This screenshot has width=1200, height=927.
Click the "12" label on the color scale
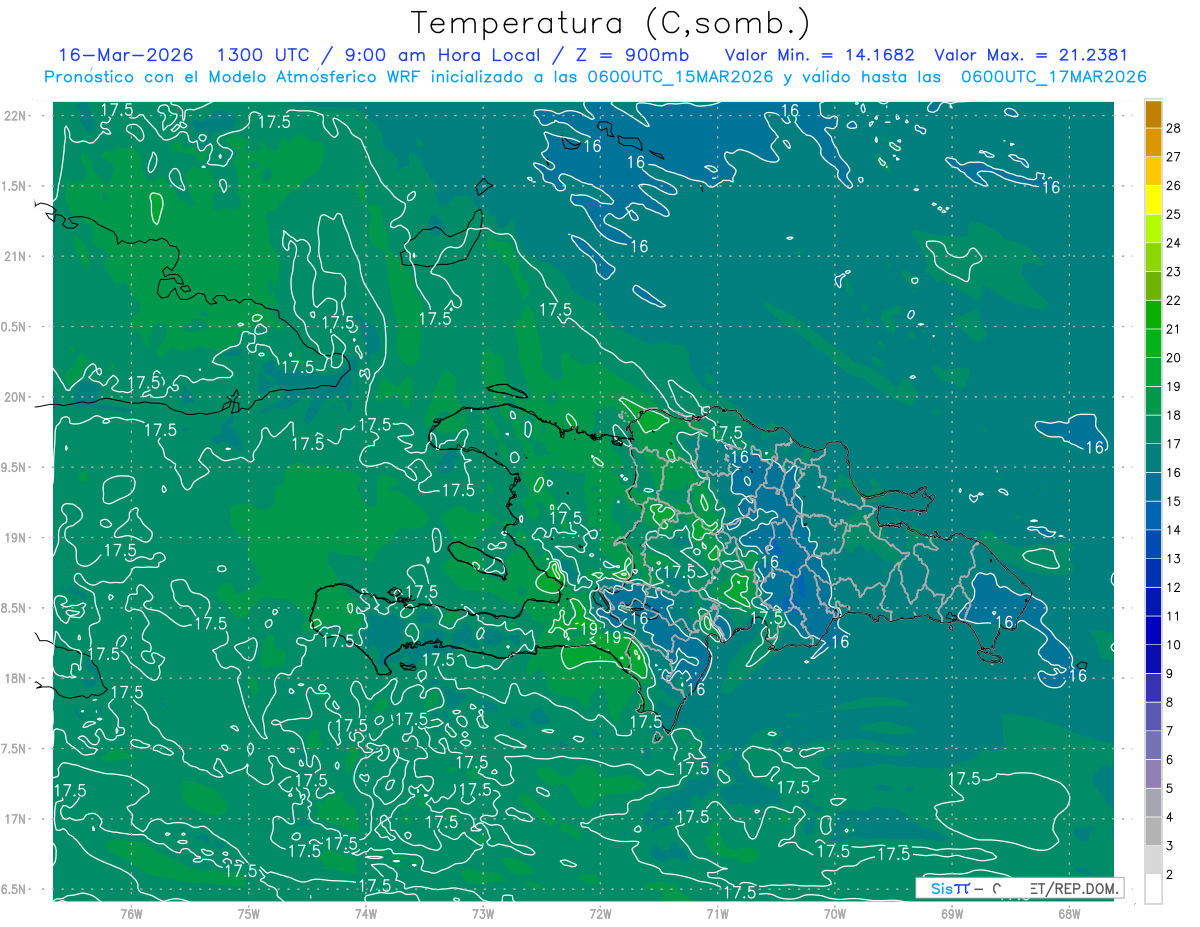[1174, 588]
